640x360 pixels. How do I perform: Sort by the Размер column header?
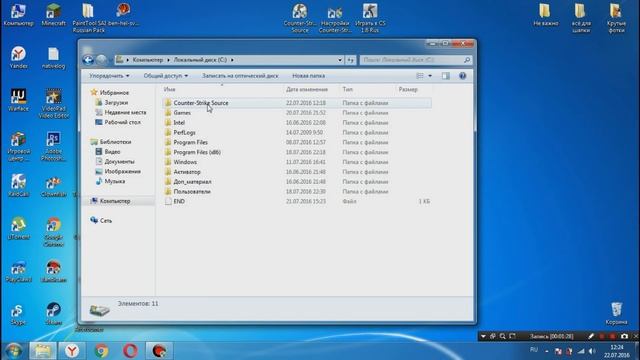click(413, 89)
